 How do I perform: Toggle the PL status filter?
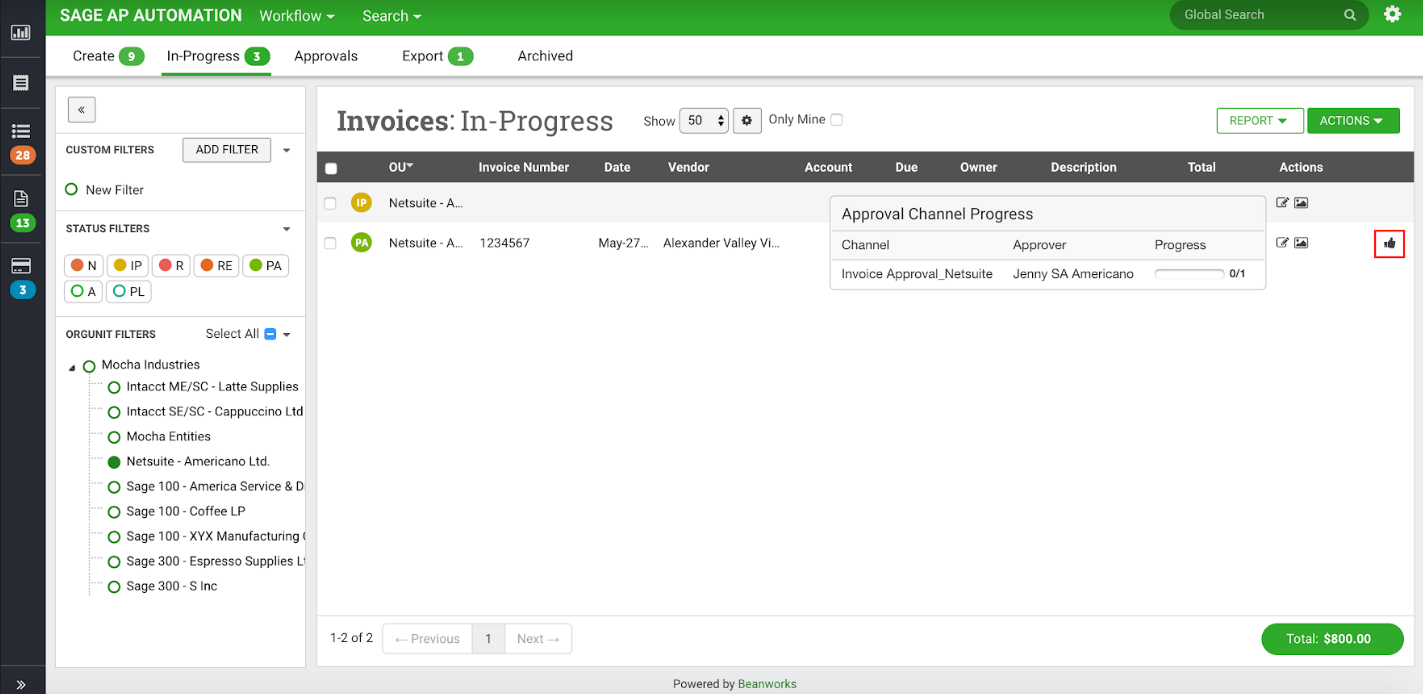pyautogui.click(x=128, y=292)
